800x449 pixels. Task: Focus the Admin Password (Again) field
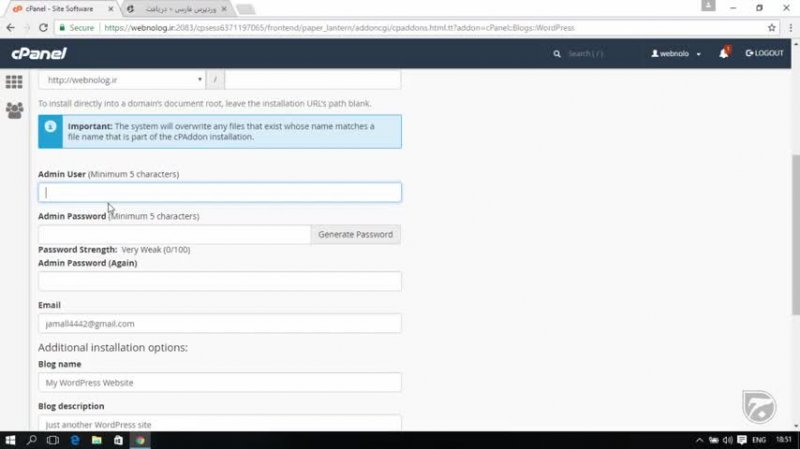point(220,281)
